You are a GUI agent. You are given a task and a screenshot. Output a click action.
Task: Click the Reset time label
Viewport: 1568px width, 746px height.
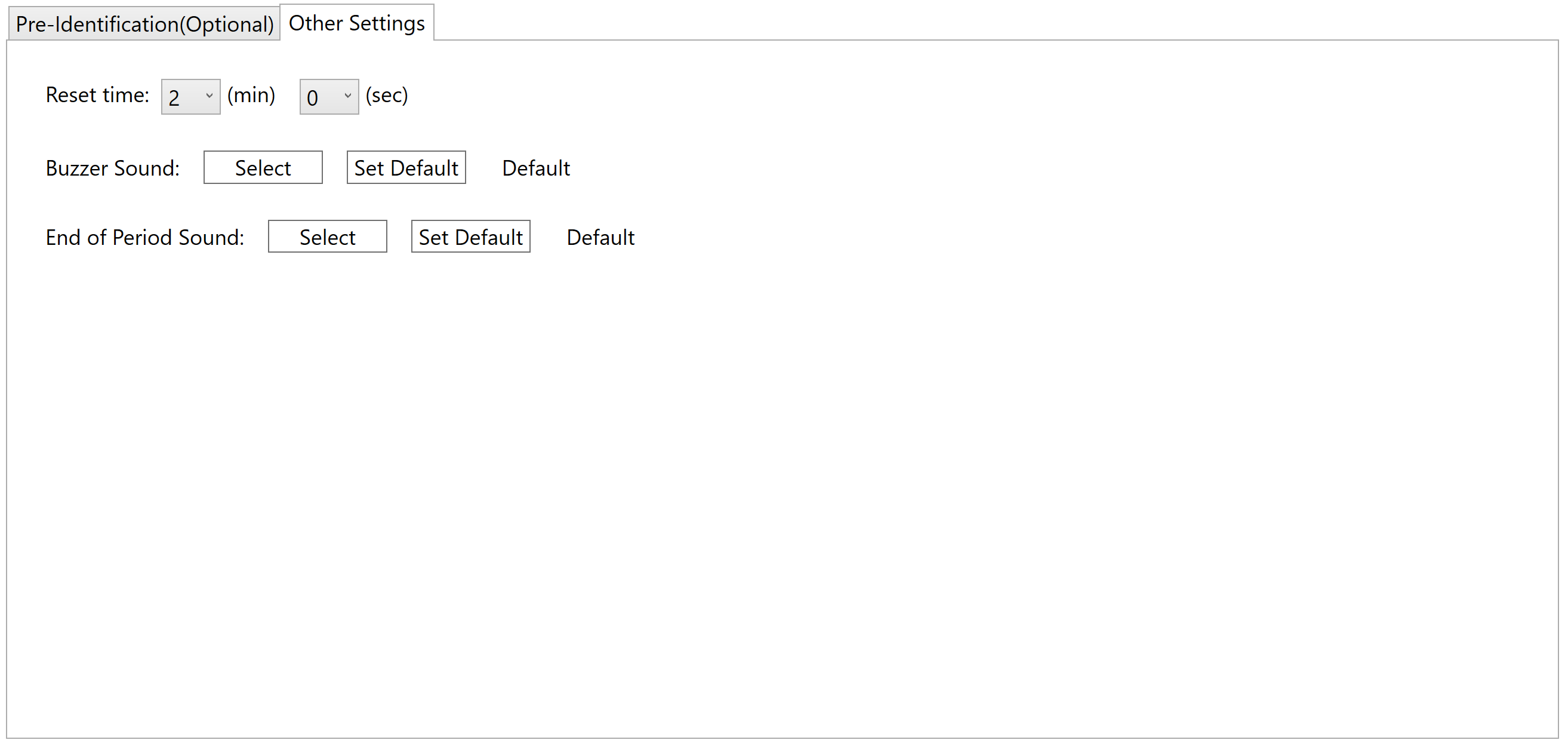(97, 95)
